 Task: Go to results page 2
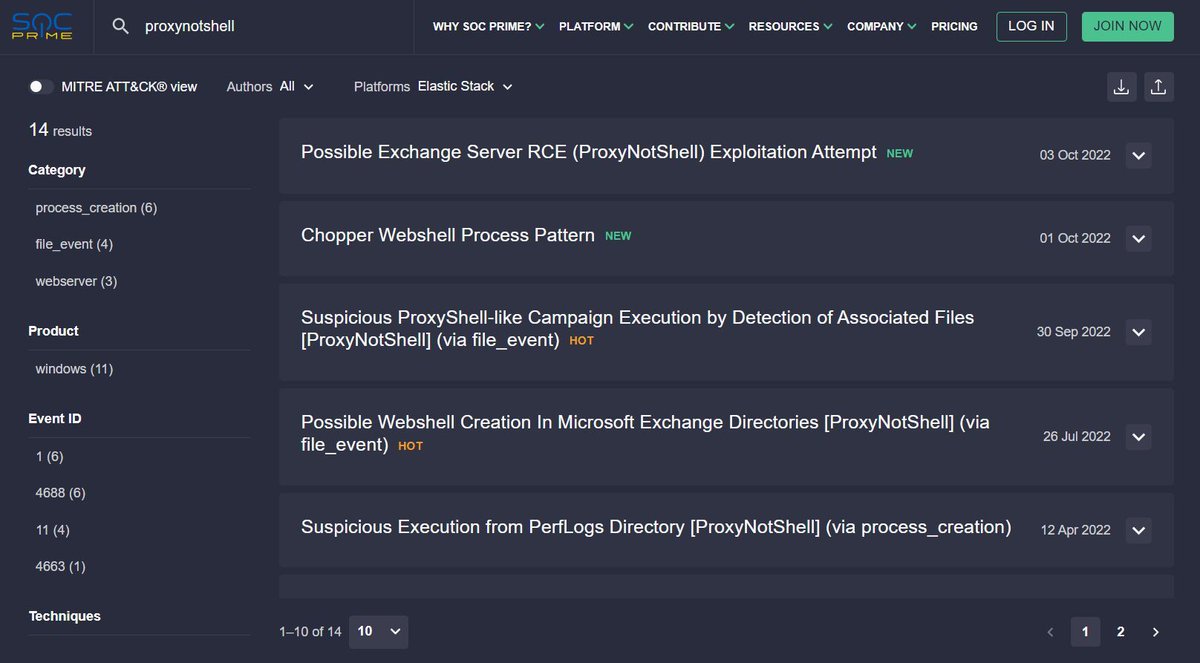pyautogui.click(x=1121, y=632)
